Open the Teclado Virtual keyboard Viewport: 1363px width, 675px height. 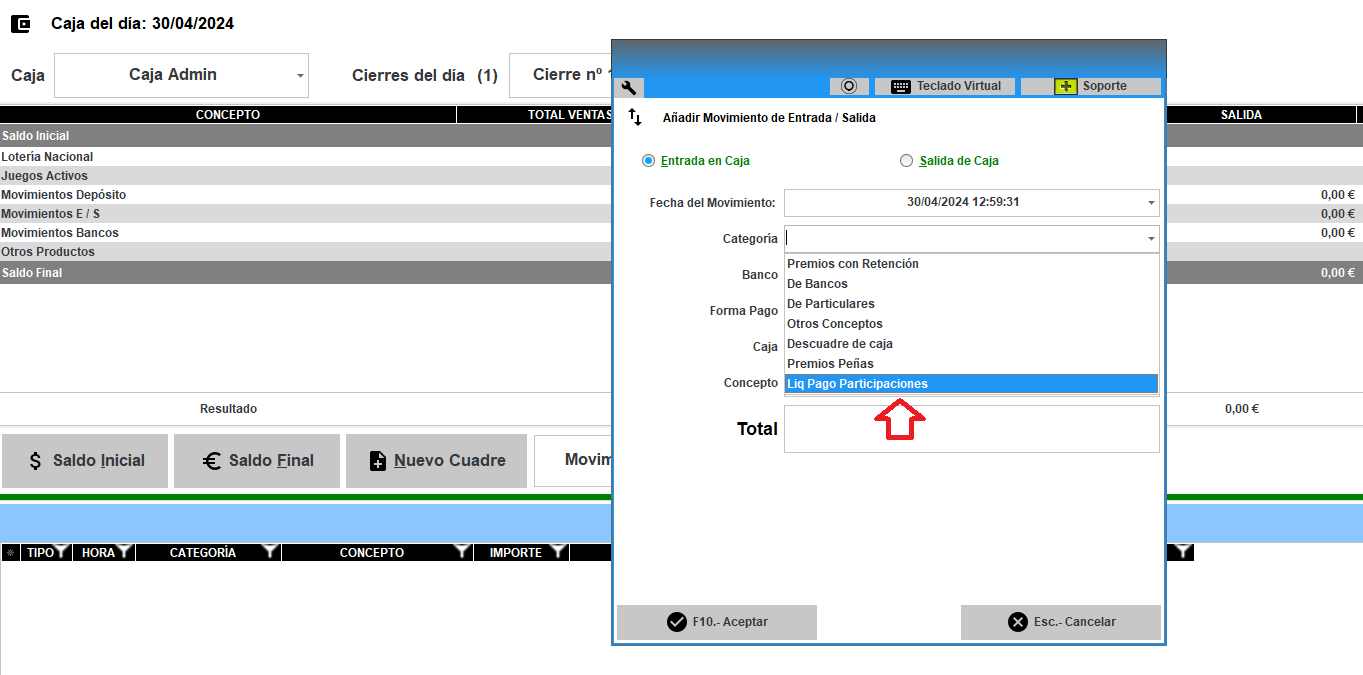(945, 86)
